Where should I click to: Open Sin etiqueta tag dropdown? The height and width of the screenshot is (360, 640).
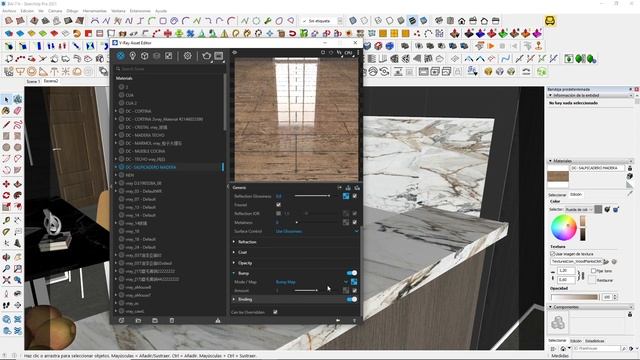(323, 20)
